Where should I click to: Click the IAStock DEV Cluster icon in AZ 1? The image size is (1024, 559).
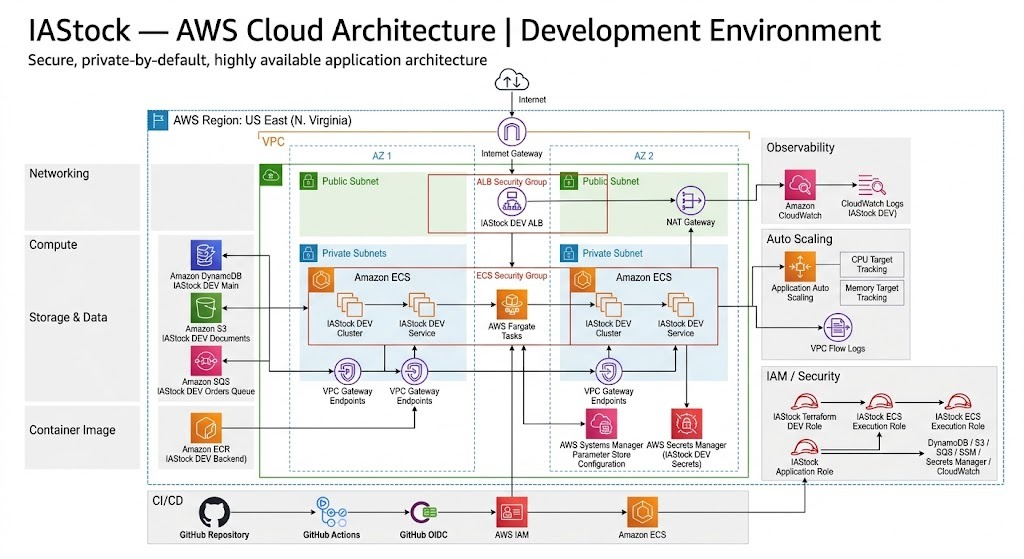tap(349, 305)
